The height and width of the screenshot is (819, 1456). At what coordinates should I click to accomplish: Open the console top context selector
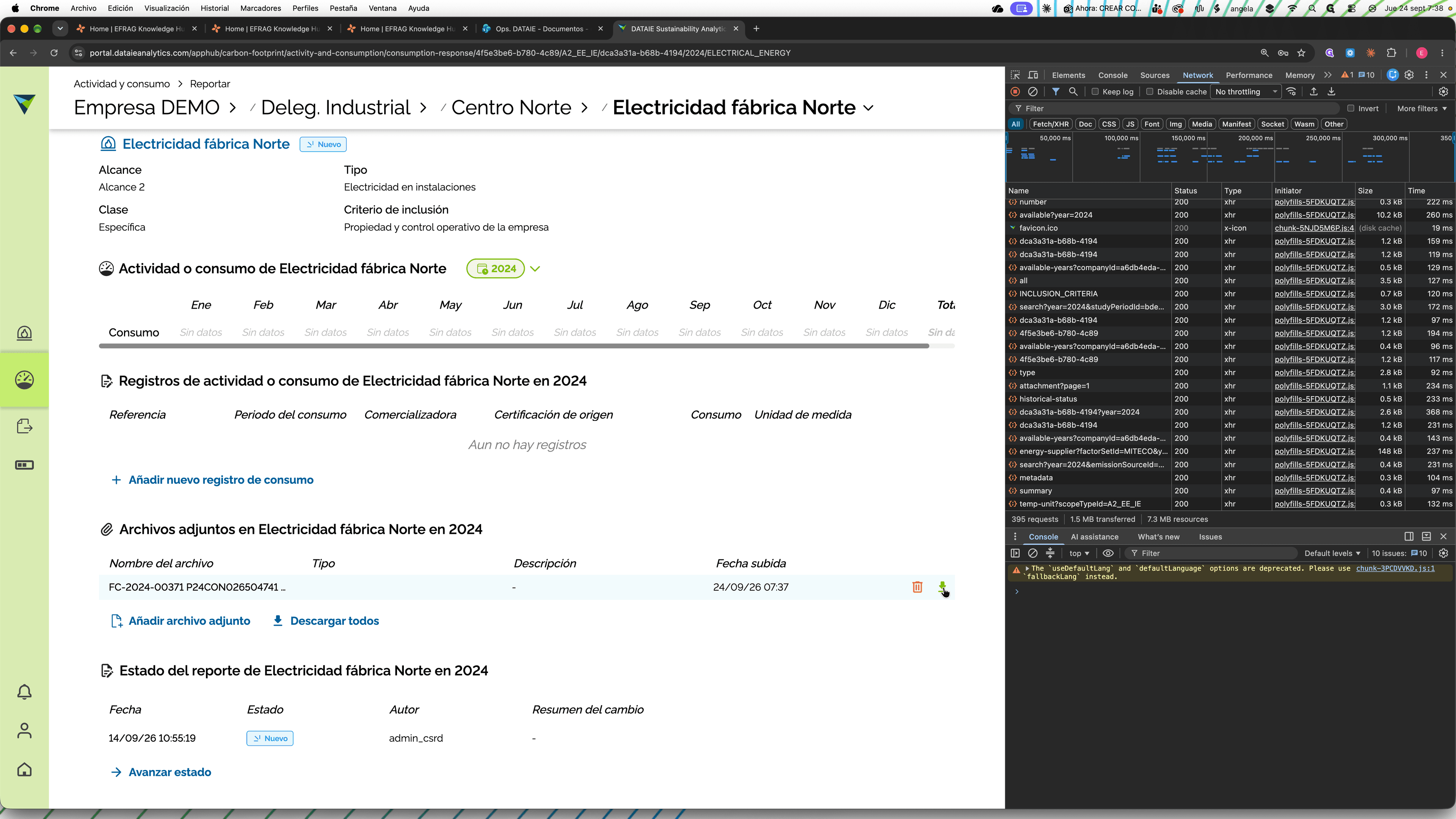pyautogui.click(x=1079, y=553)
